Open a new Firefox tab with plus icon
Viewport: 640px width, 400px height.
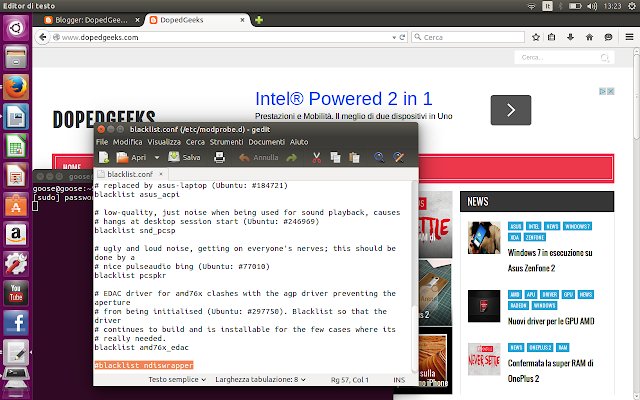point(258,20)
